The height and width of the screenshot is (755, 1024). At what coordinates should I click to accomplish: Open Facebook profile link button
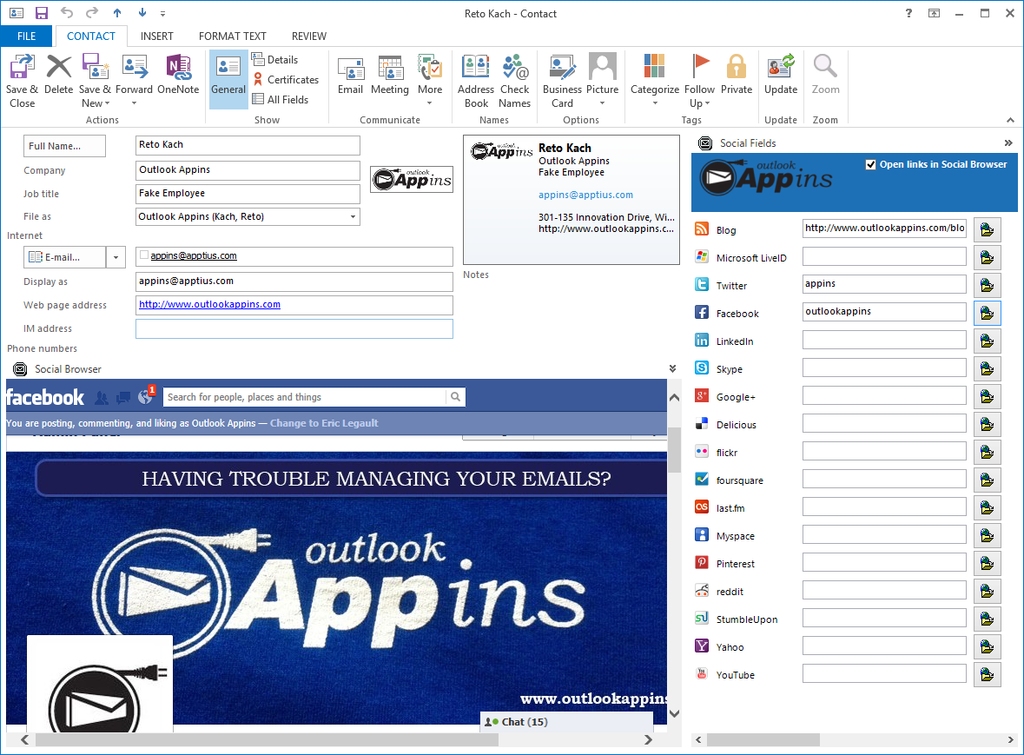pyautogui.click(x=987, y=313)
